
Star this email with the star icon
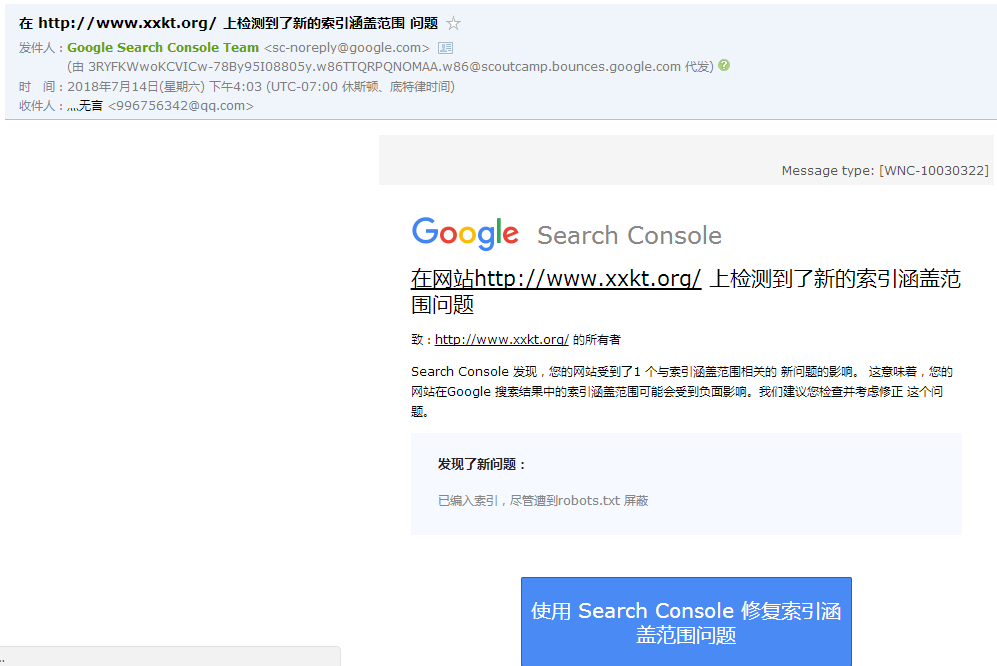[453, 24]
